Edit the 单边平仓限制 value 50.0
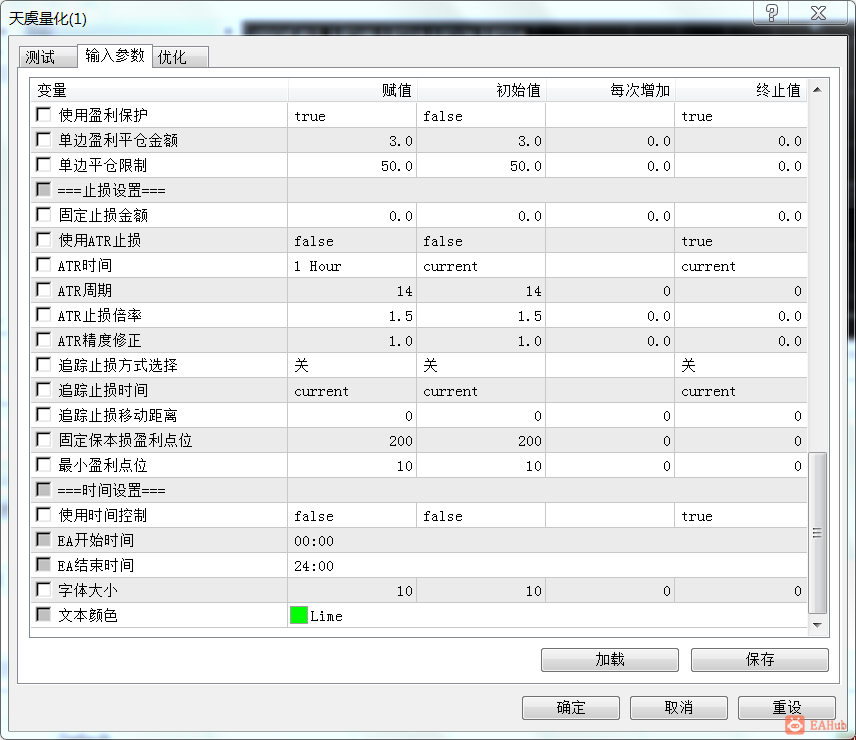This screenshot has width=856, height=740. 352,165
